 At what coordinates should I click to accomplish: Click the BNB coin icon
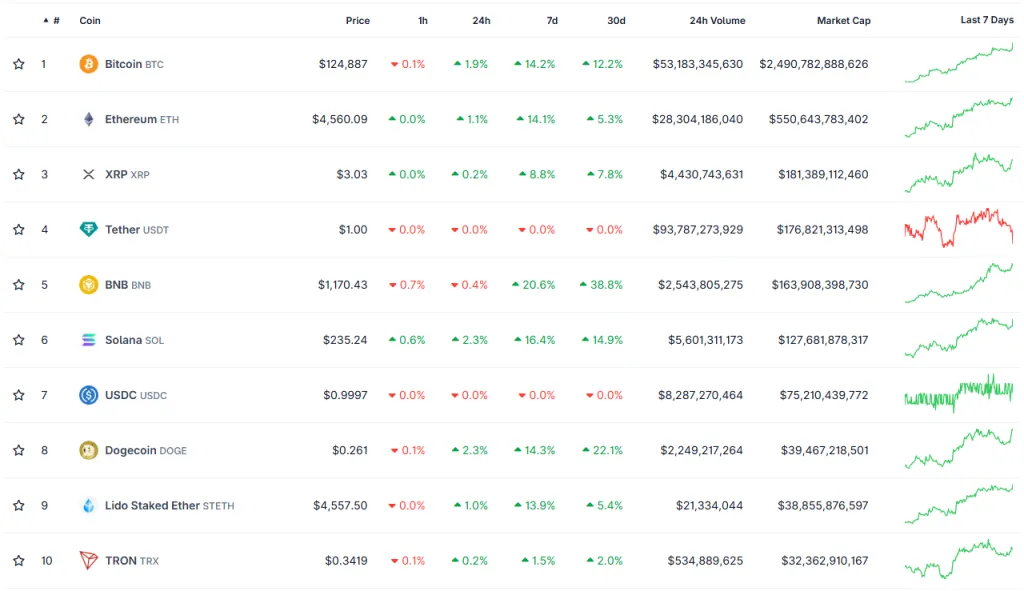point(89,285)
